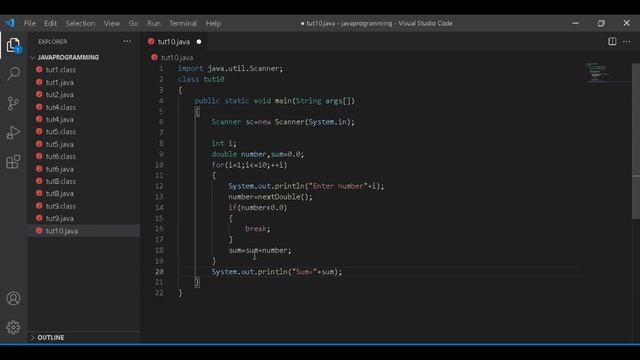Open the View menu
The image size is (640, 360).
[111, 23]
